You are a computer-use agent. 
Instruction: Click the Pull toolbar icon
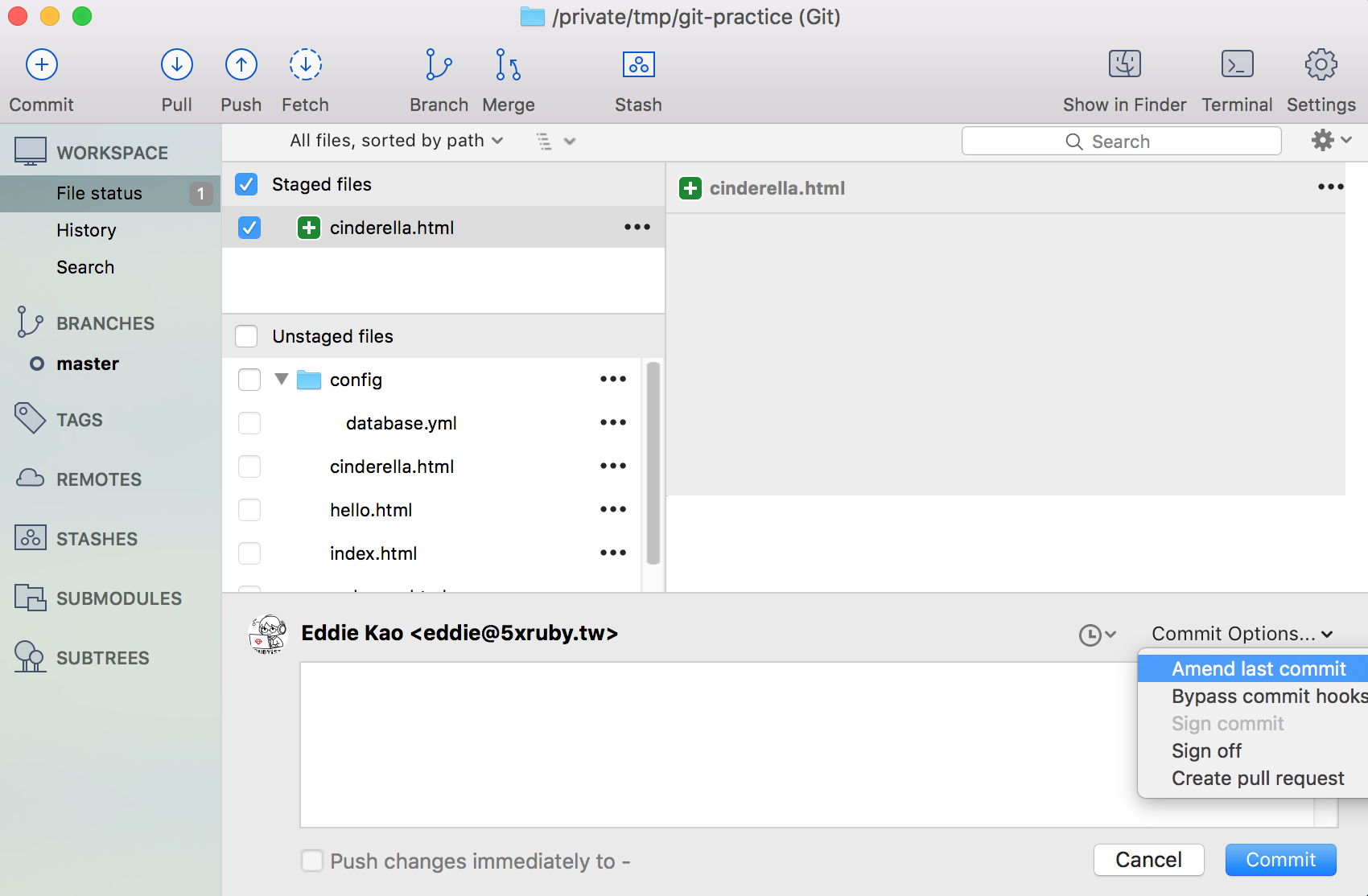pos(176,65)
